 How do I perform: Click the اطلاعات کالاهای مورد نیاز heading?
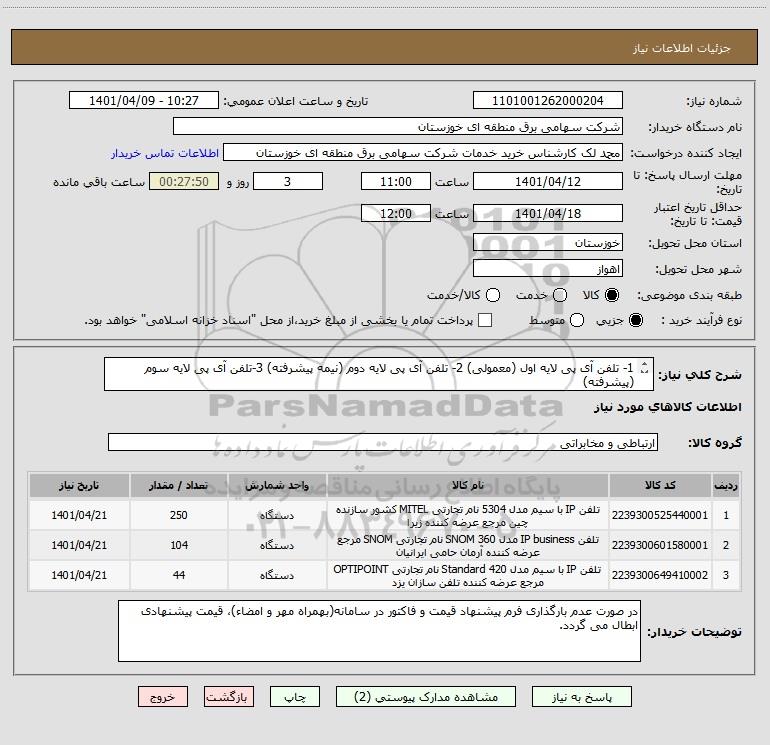click(668, 407)
